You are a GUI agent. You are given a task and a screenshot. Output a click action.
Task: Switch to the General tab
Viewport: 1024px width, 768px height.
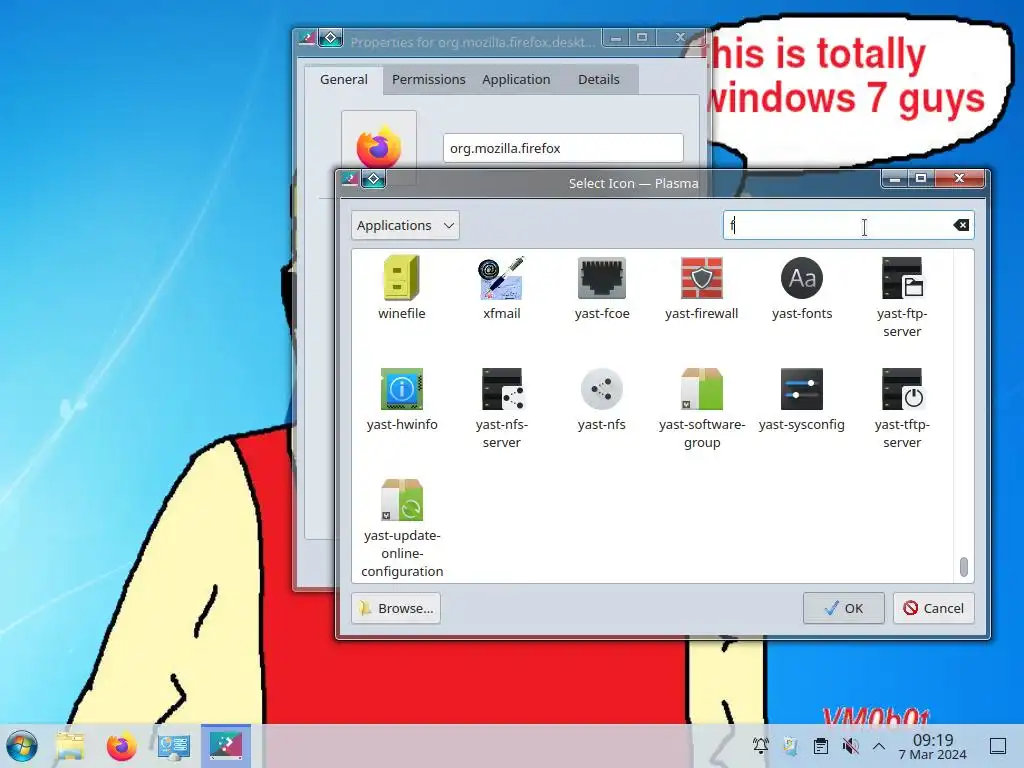tap(344, 80)
